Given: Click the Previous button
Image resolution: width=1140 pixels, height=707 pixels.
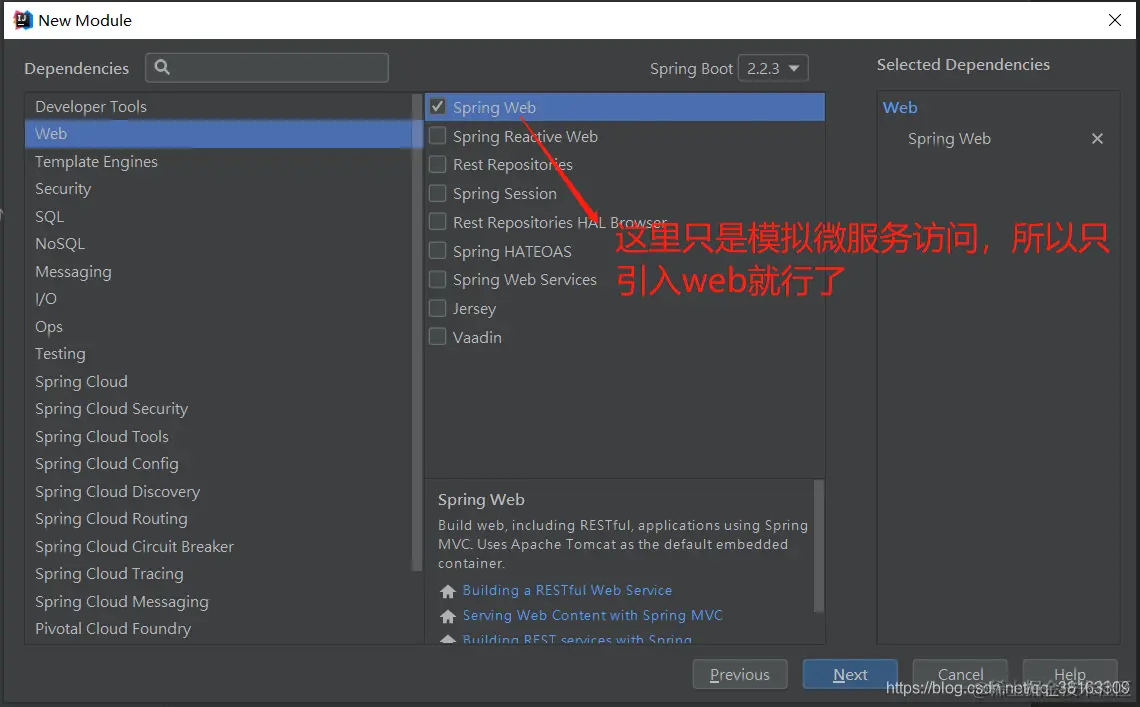Looking at the screenshot, I should (x=740, y=674).
